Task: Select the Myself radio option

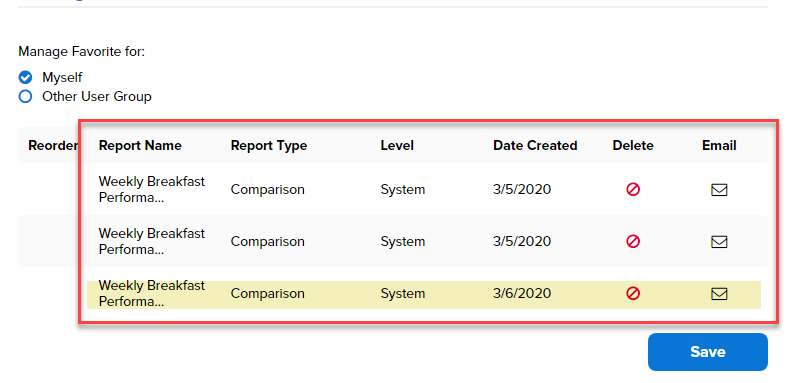Action: pos(25,78)
